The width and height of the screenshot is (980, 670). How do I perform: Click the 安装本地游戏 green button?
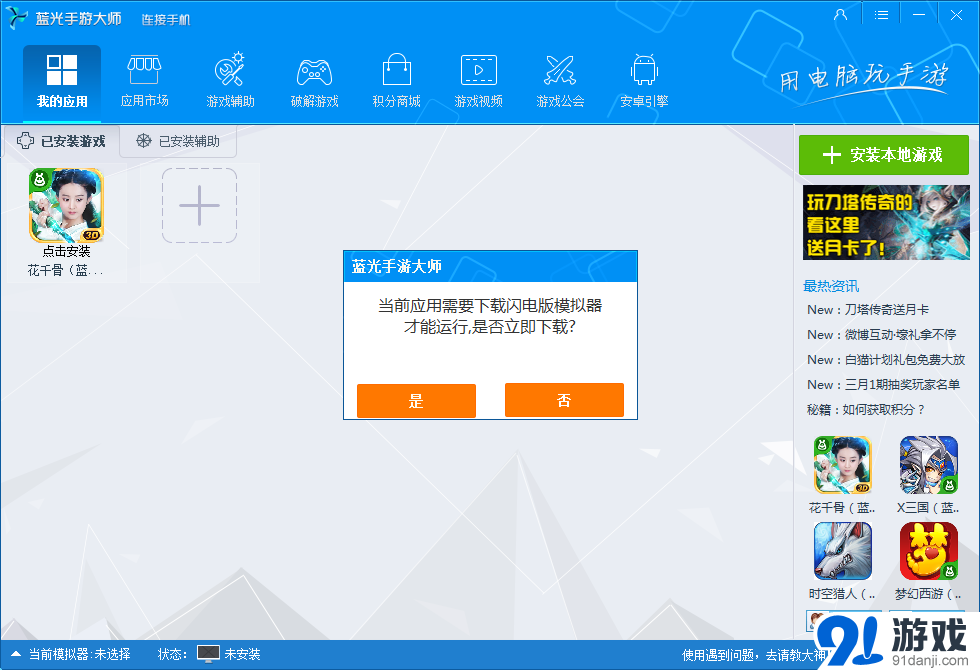click(884, 155)
